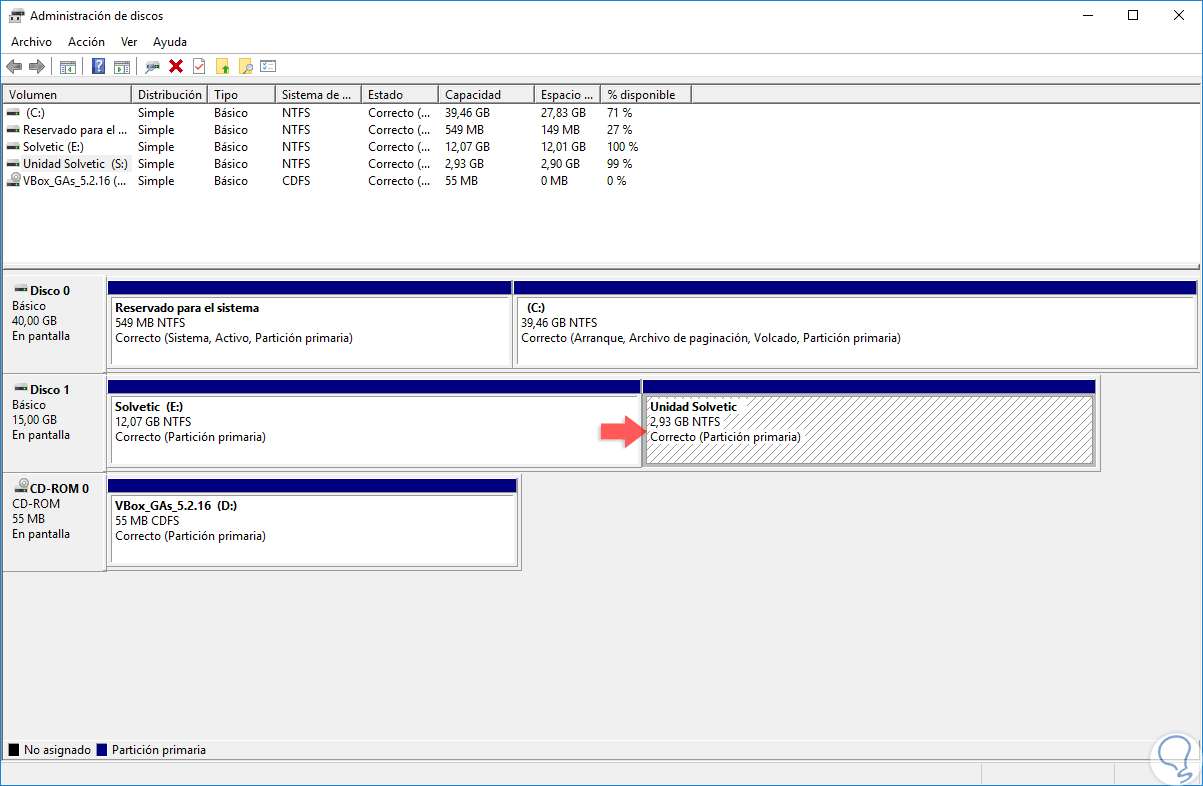Select the Unidad Solvetic 2,93 GB partition
The width and height of the screenshot is (1203, 786).
(869, 423)
